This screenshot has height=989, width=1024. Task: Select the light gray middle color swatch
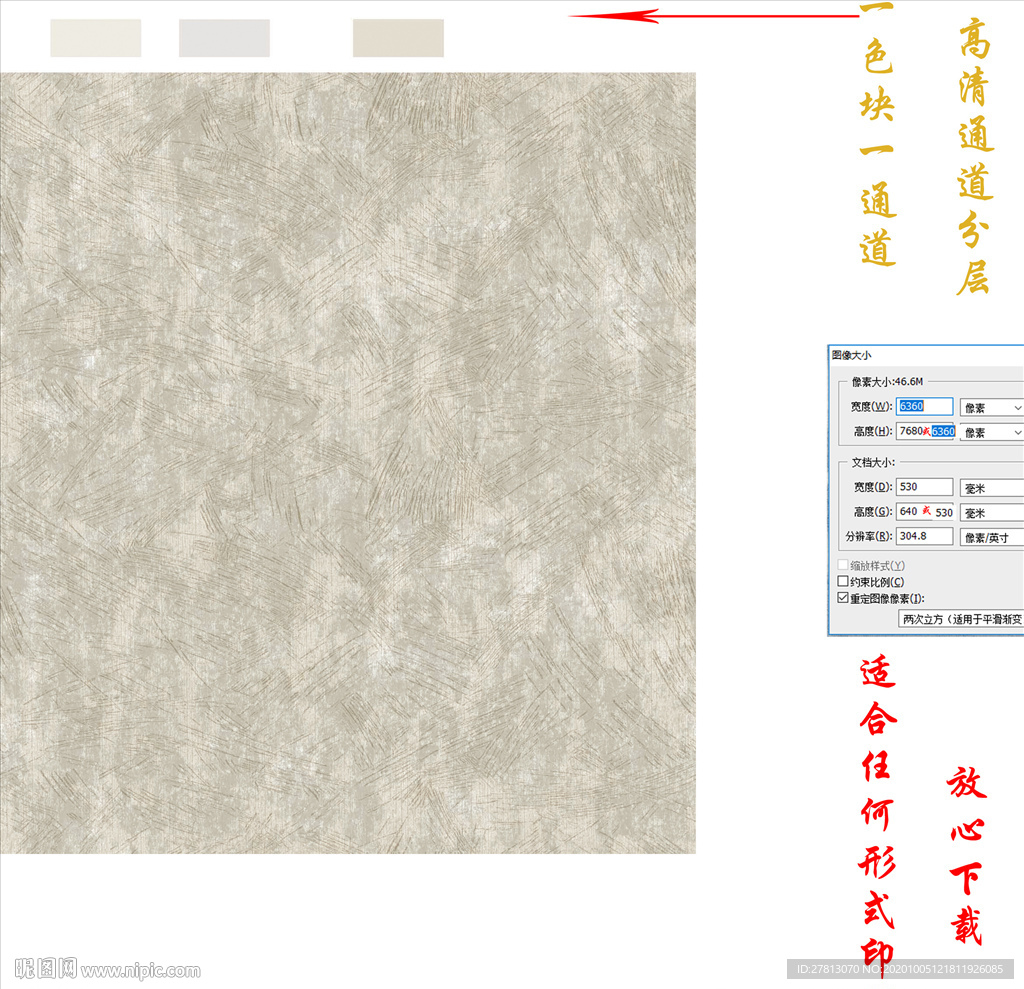(x=224, y=38)
